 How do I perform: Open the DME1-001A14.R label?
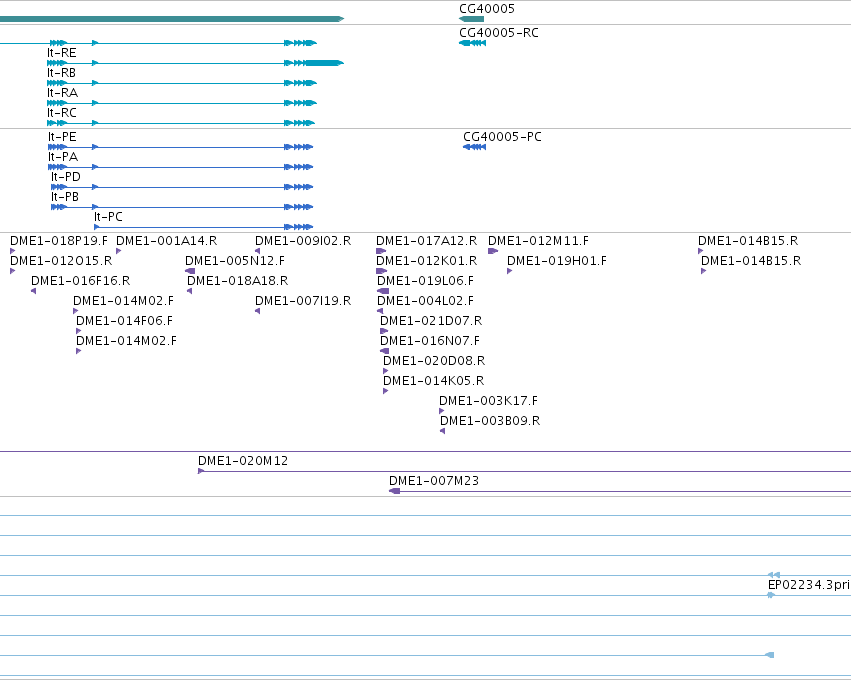click(x=166, y=241)
